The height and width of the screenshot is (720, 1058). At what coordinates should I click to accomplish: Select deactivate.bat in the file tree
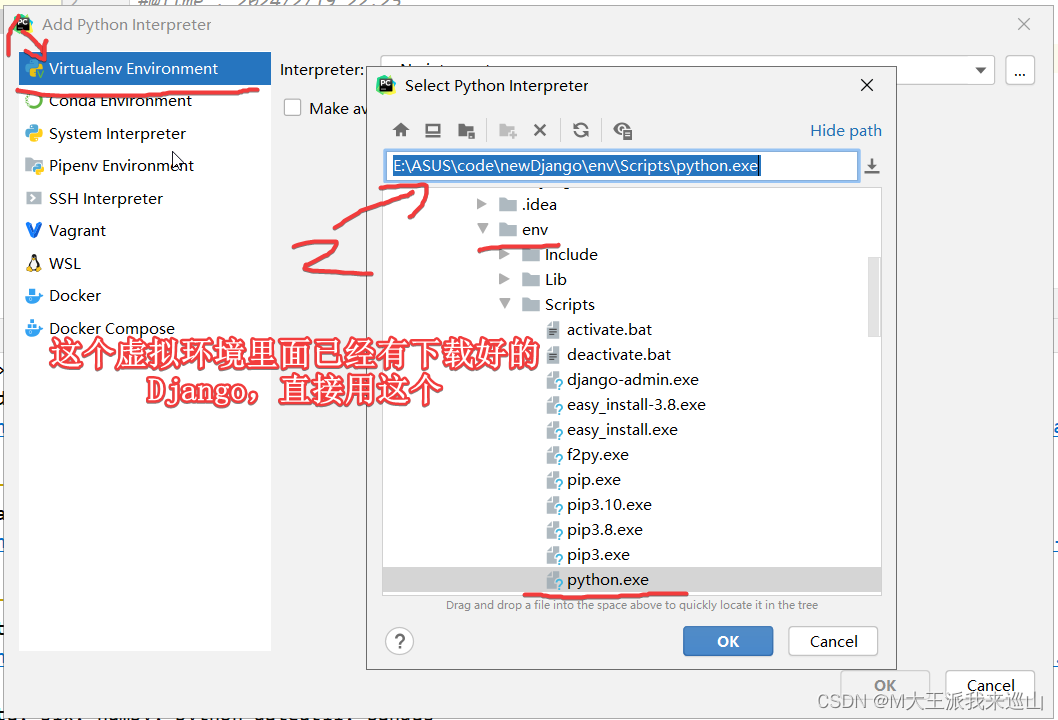pyautogui.click(x=632, y=355)
